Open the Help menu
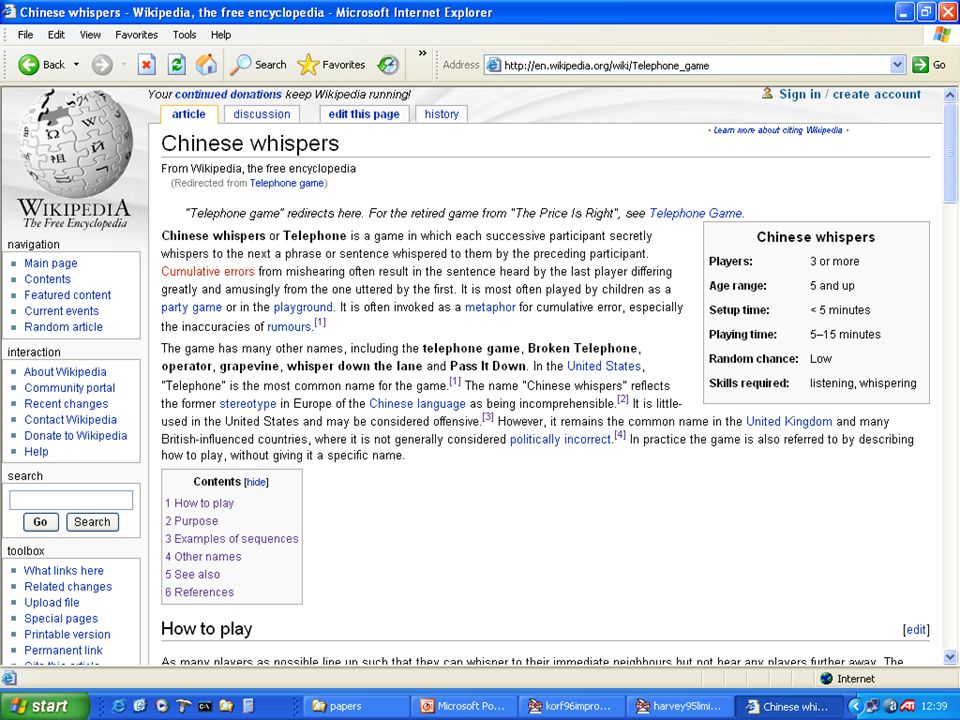The image size is (960, 720). point(221,35)
